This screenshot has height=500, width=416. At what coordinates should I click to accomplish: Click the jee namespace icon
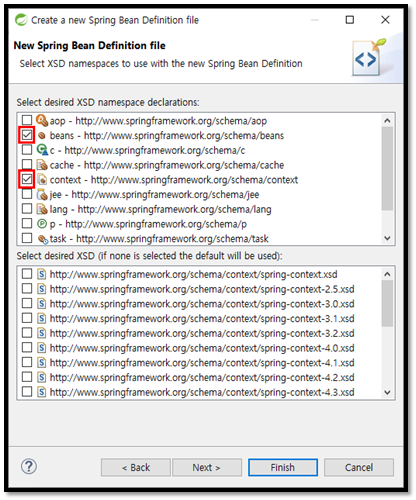(42, 194)
